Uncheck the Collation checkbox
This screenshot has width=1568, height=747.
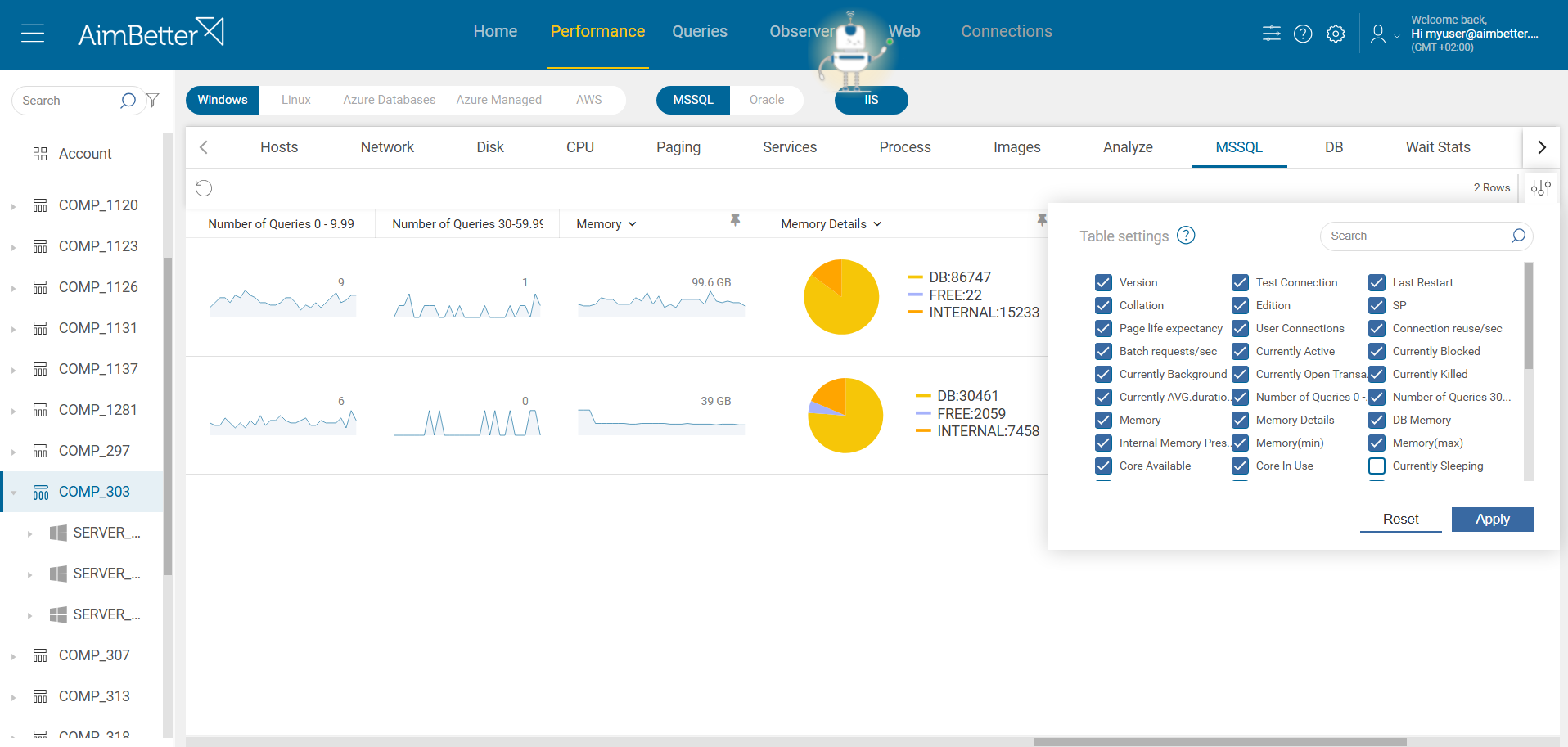1103,305
